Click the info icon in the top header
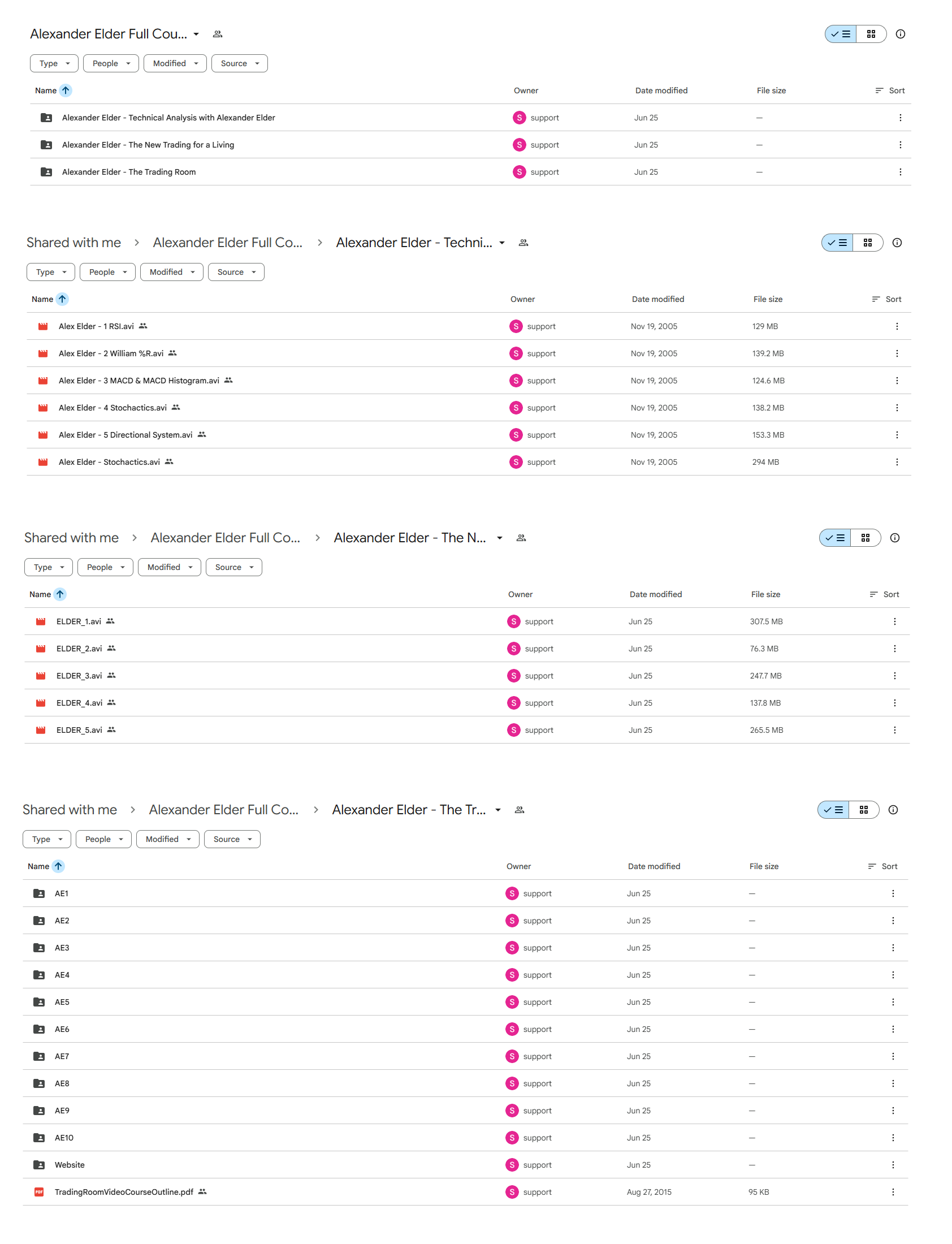Screen dimensions: 952x1244 (900, 34)
